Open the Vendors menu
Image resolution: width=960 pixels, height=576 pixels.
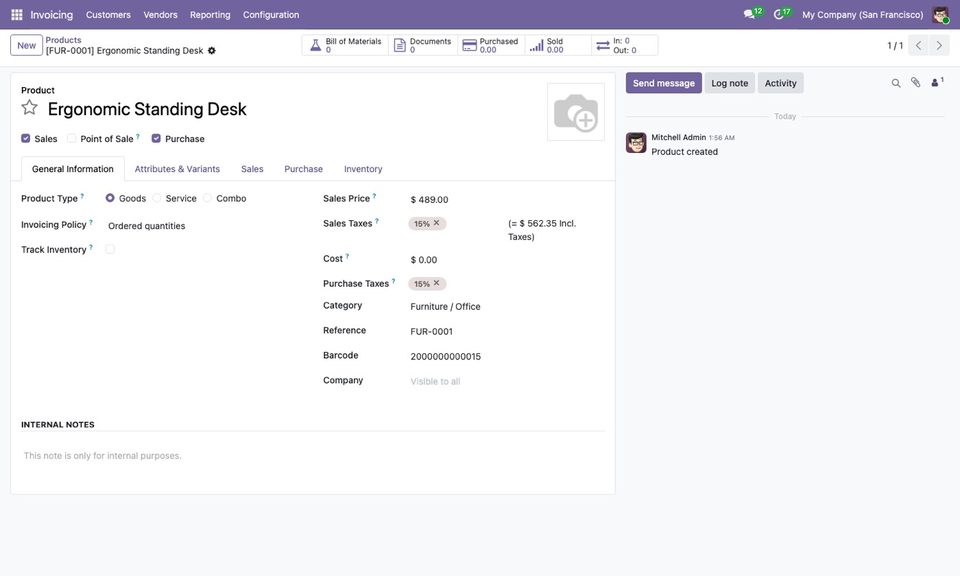160,15
